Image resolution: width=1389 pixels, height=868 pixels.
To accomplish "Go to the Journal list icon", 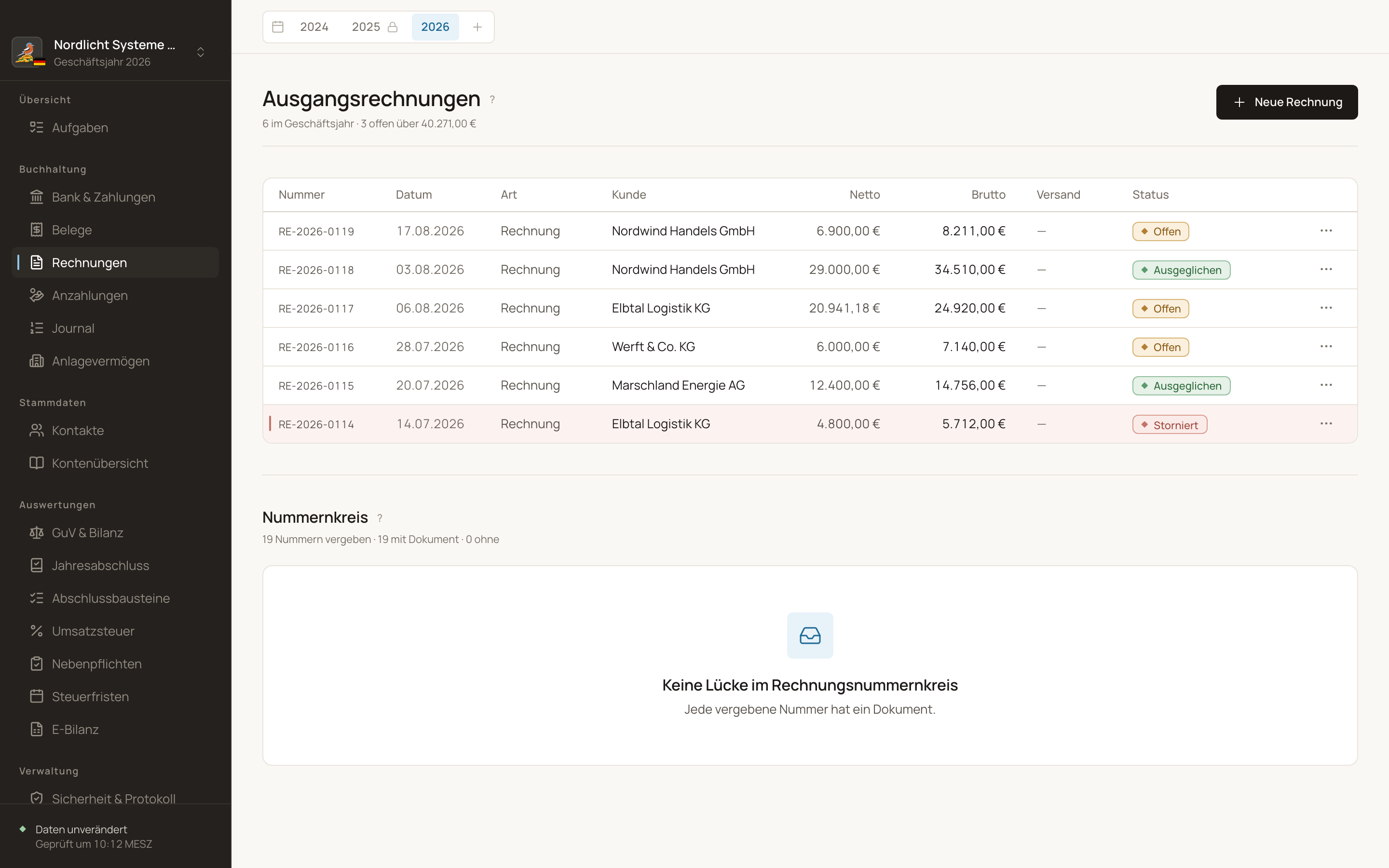I will (x=37, y=328).
